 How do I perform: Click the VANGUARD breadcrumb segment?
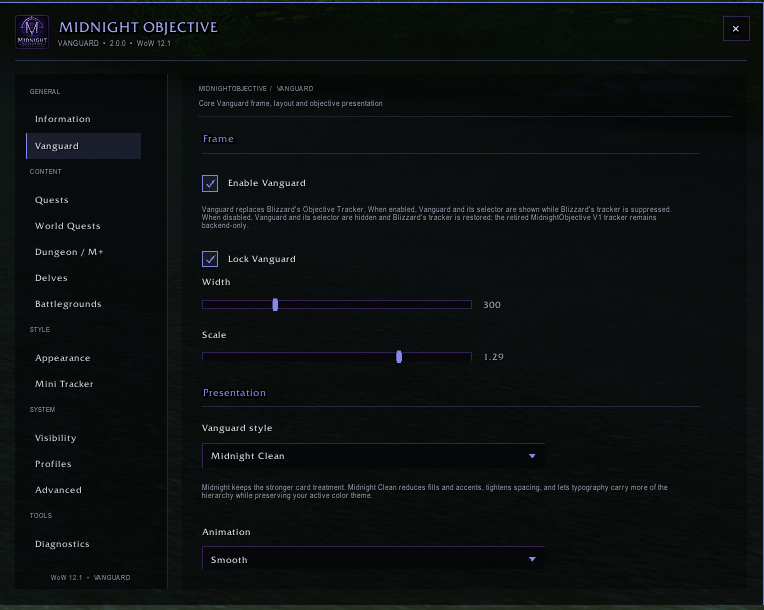click(x=295, y=89)
